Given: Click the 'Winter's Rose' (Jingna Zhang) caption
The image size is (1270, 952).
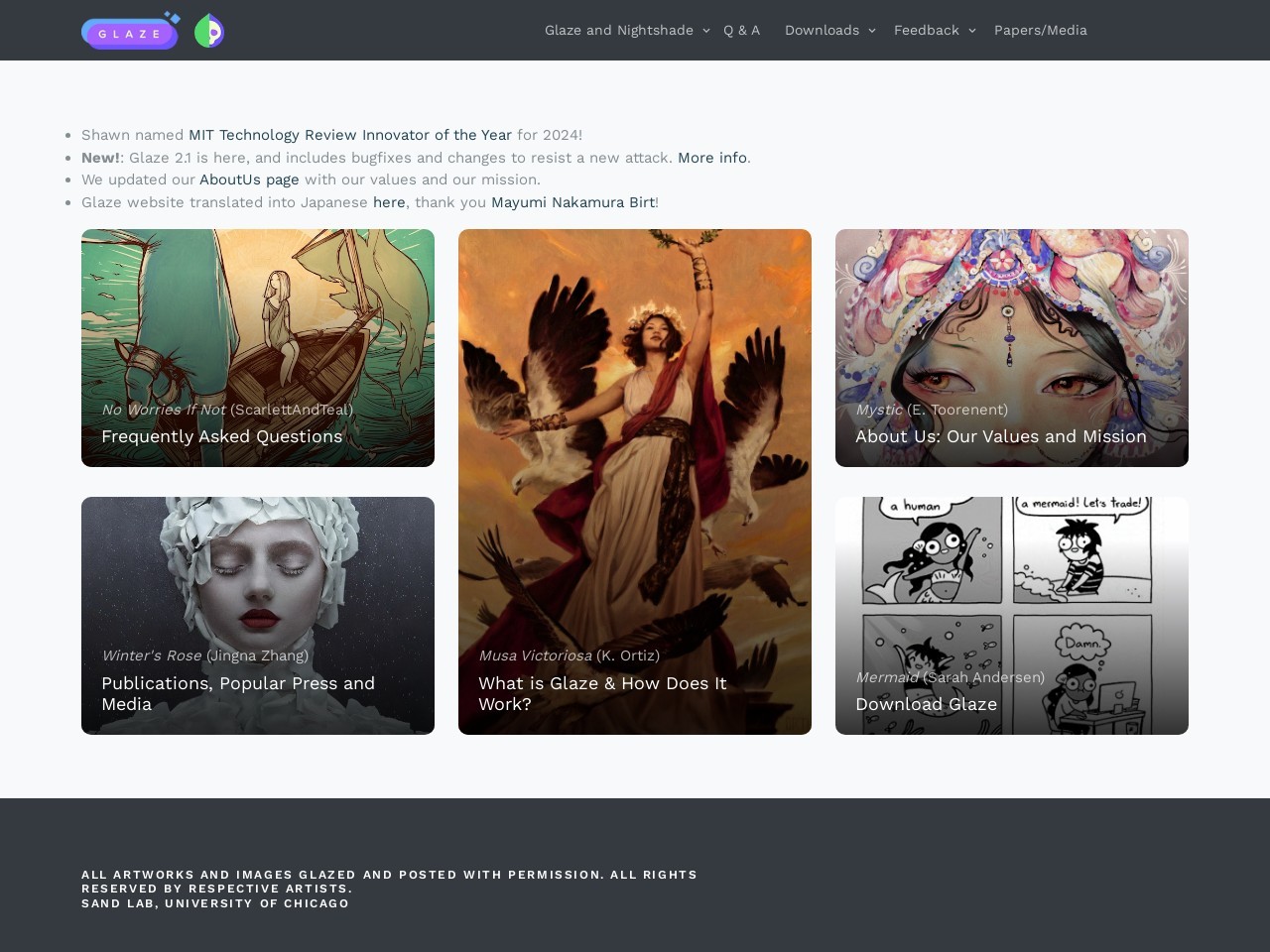Looking at the screenshot, I should point(204,655).
